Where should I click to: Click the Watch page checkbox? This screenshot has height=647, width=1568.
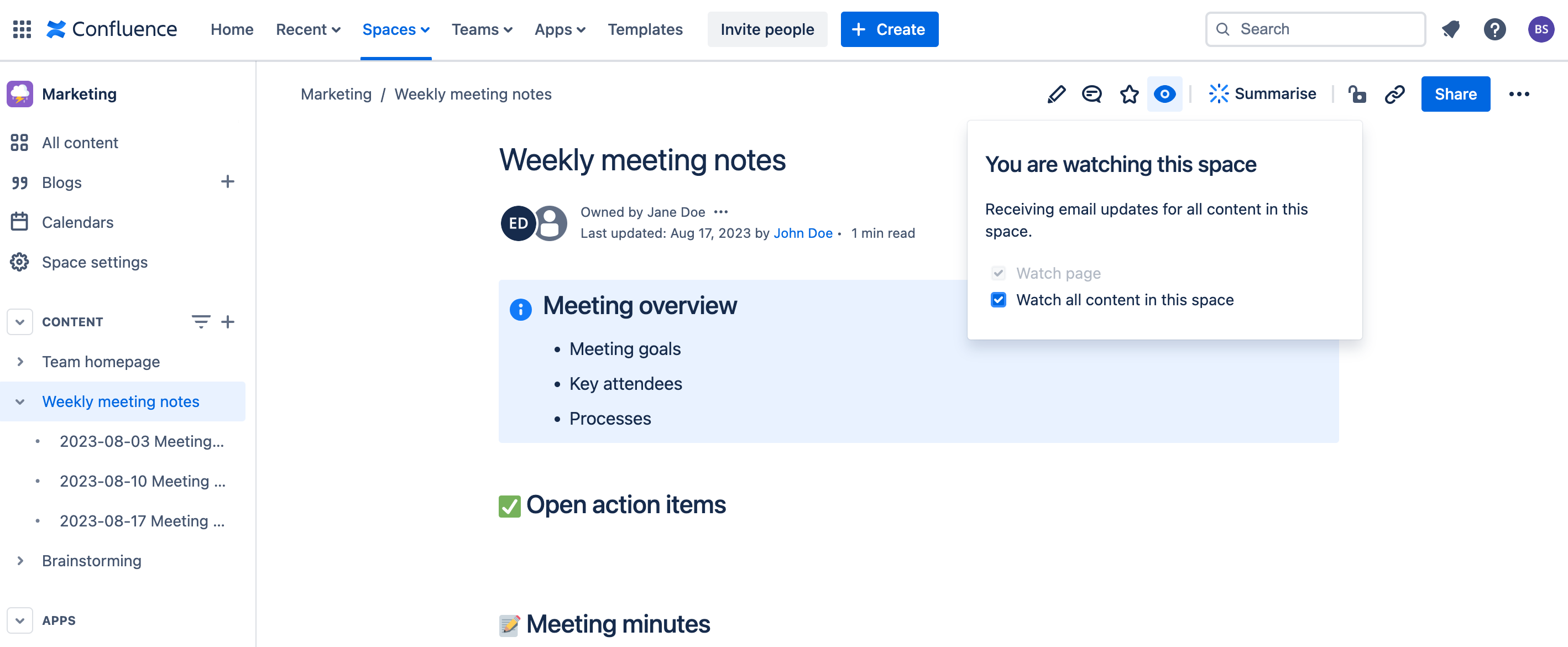click(999, 273)
